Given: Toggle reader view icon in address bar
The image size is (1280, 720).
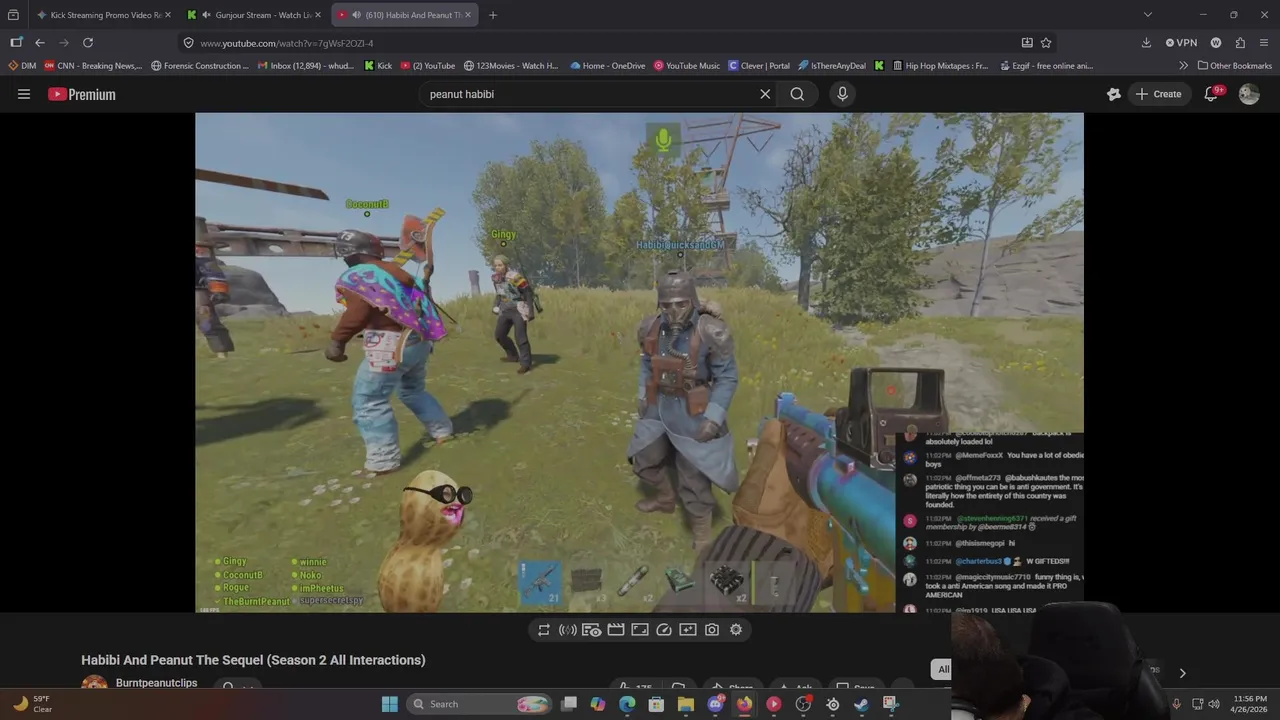Looking at the screenshot, I should (1027, 43).
